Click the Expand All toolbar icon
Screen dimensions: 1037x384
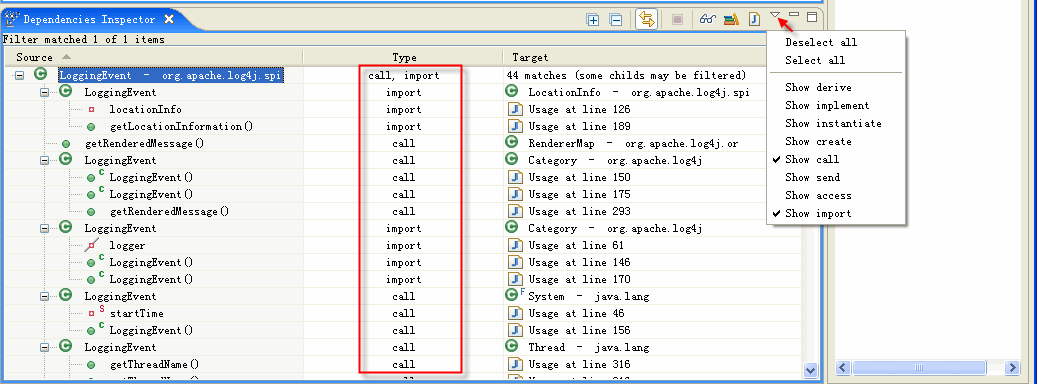click(593, 20)
